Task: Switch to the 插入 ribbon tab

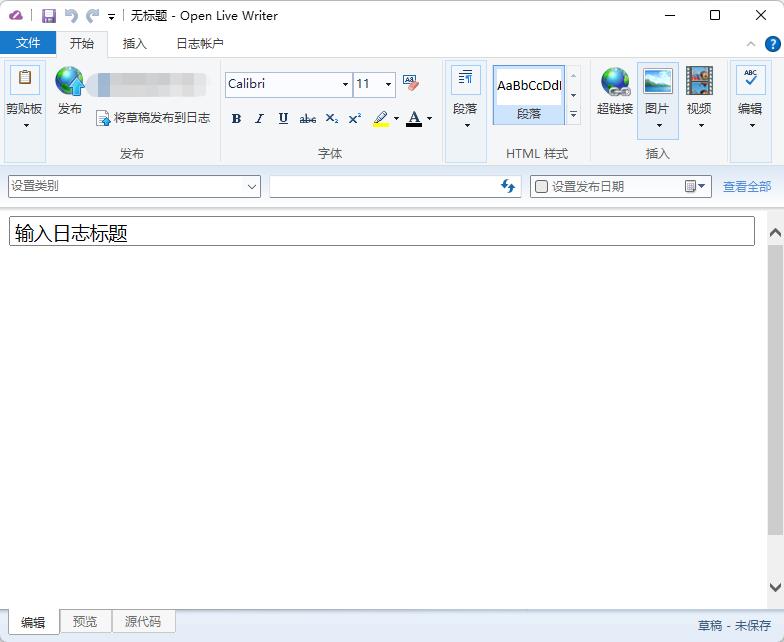Action: click(x=134, y=44)
